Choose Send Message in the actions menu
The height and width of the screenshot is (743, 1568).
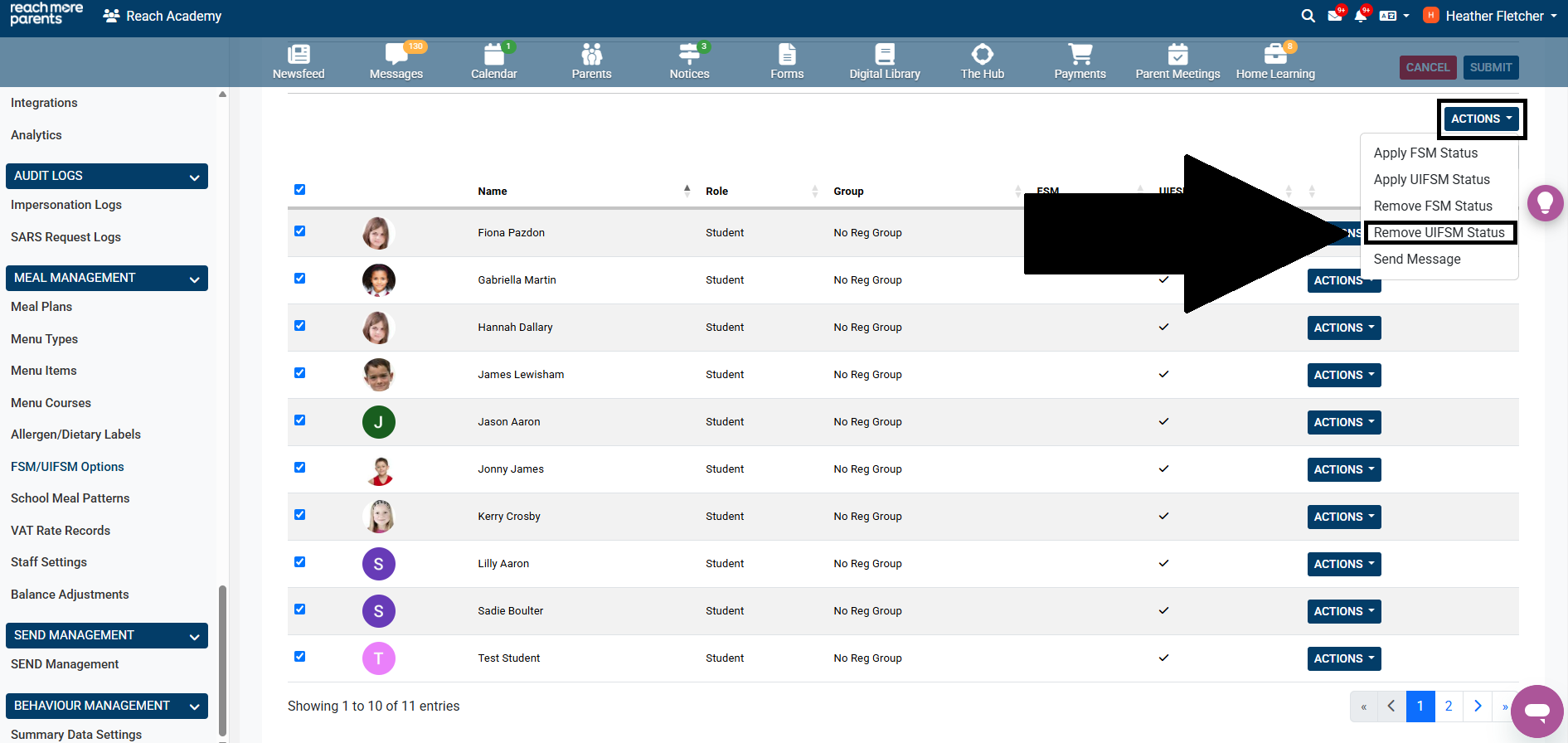[x=1417, y=259]
